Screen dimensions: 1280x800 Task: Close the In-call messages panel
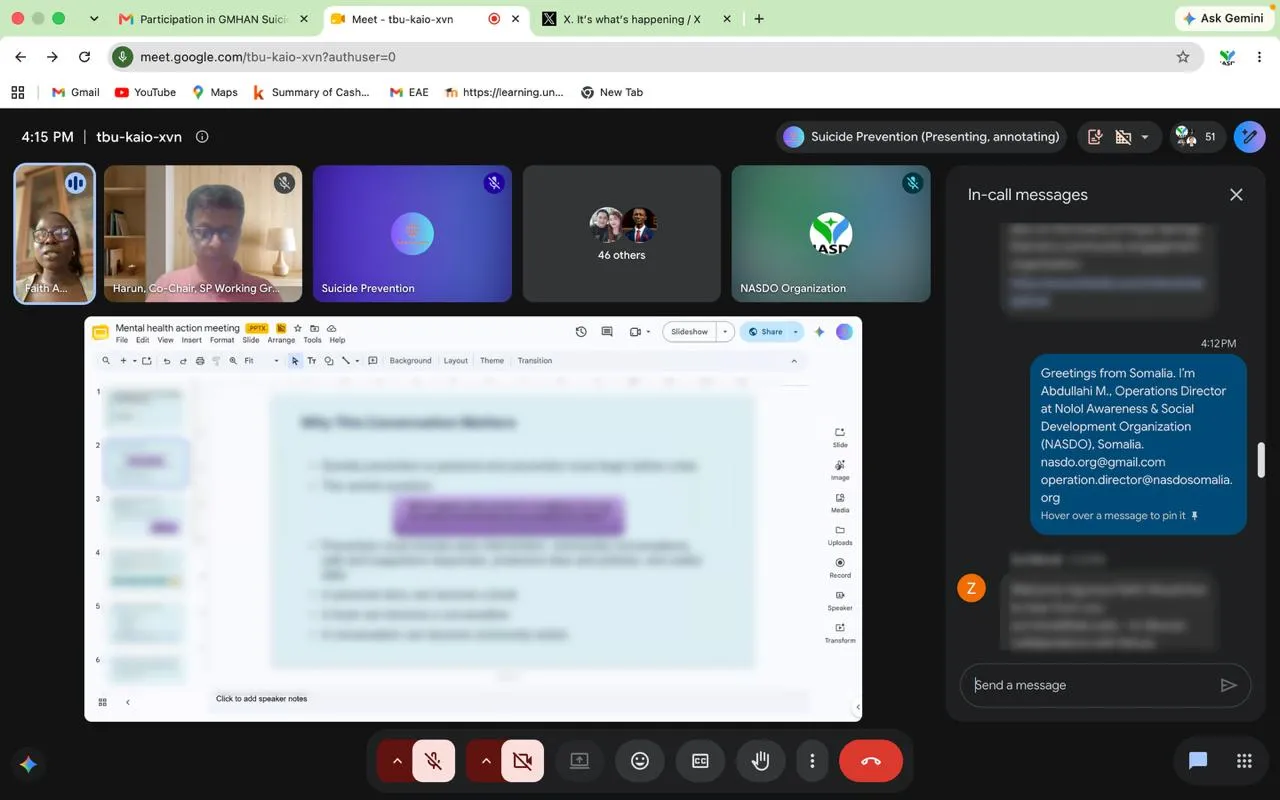pyautogui.click(x=1236, y=195)
